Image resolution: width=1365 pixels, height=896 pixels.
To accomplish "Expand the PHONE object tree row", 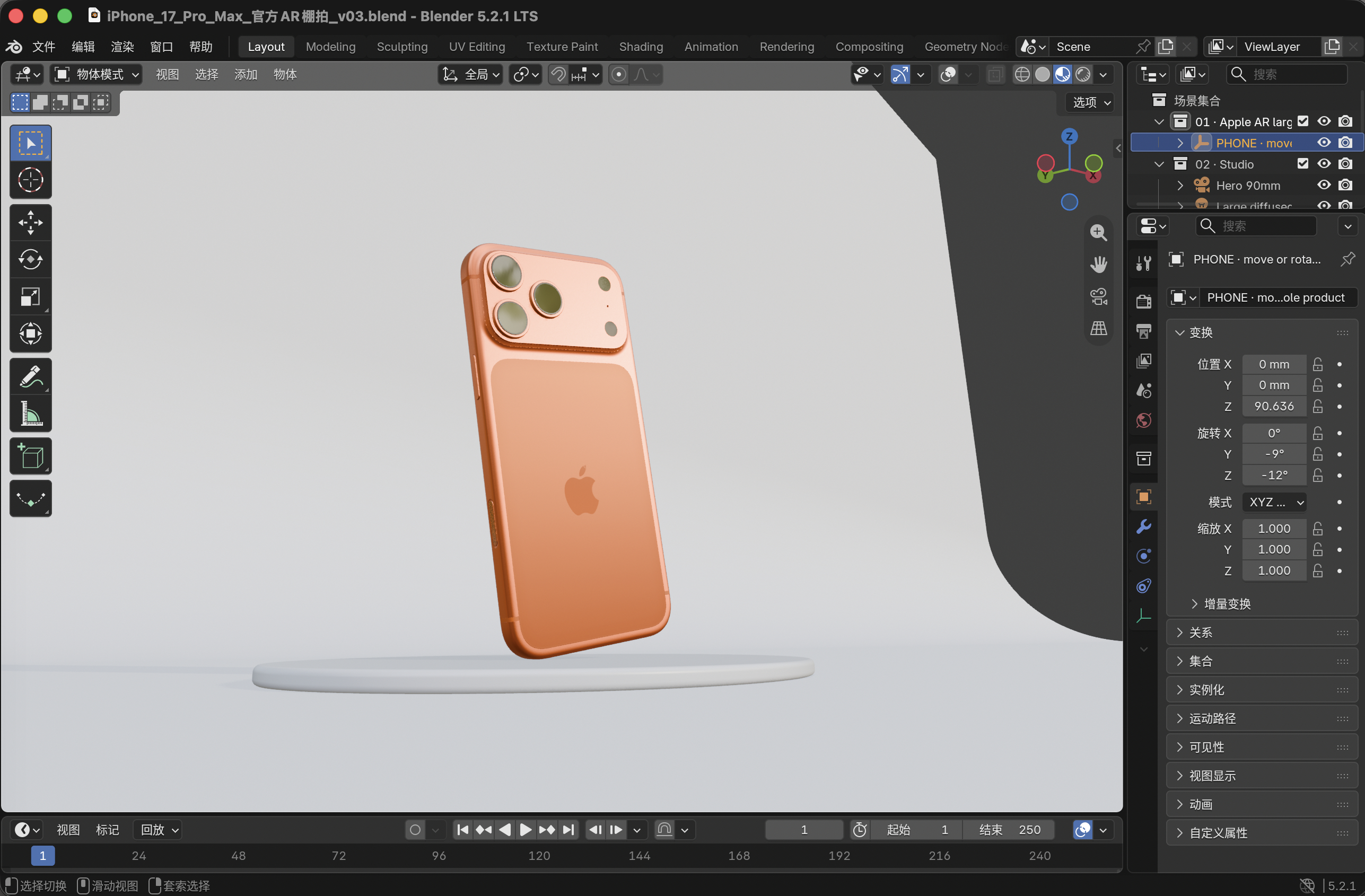I will tap(1180, 143).
